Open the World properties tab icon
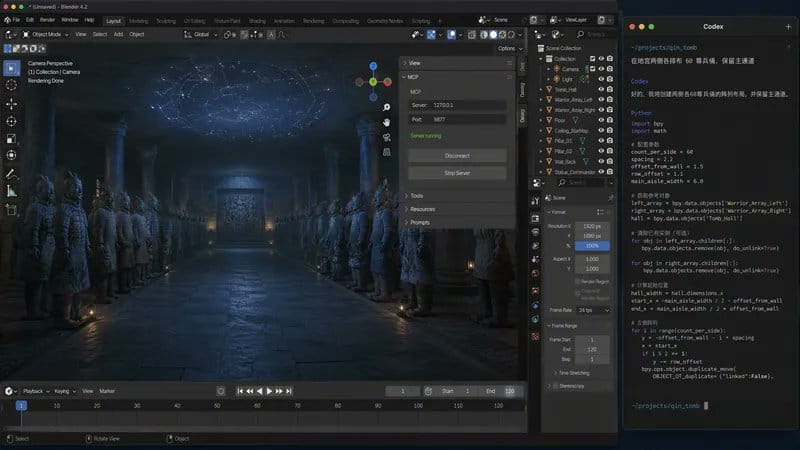 (535, 273)
